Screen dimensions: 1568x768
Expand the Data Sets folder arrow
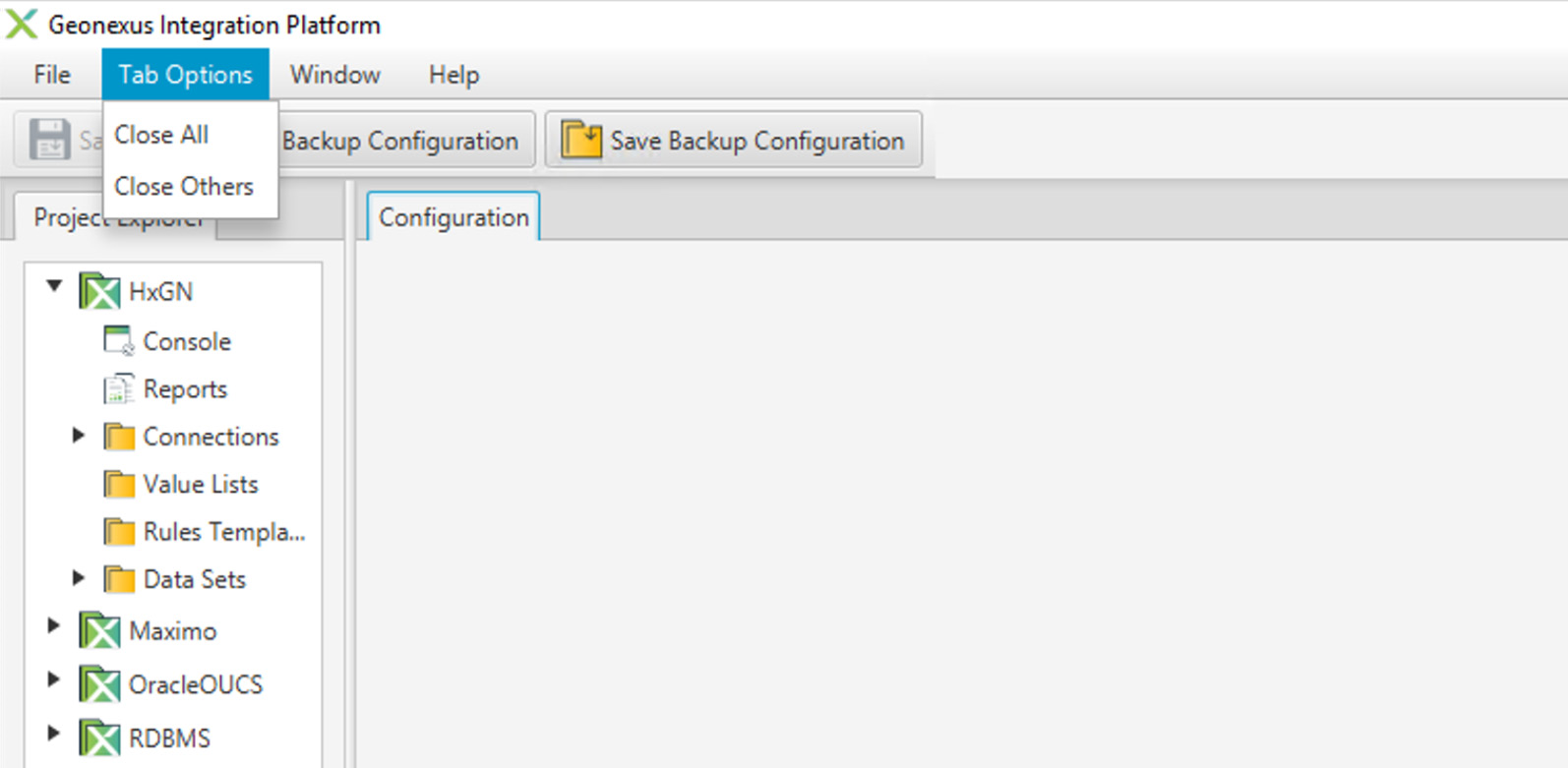point(79,577)
